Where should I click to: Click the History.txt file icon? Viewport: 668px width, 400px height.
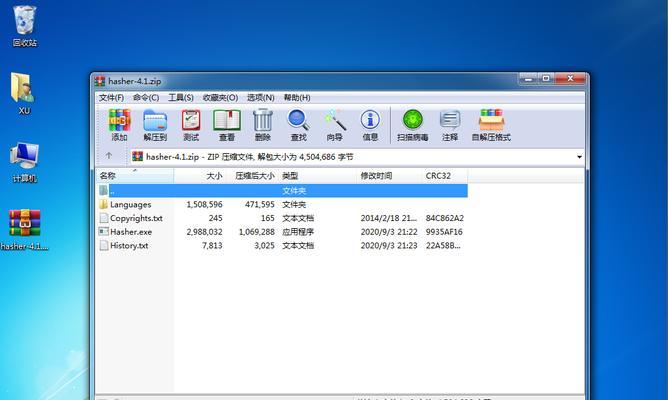[104, 245]
